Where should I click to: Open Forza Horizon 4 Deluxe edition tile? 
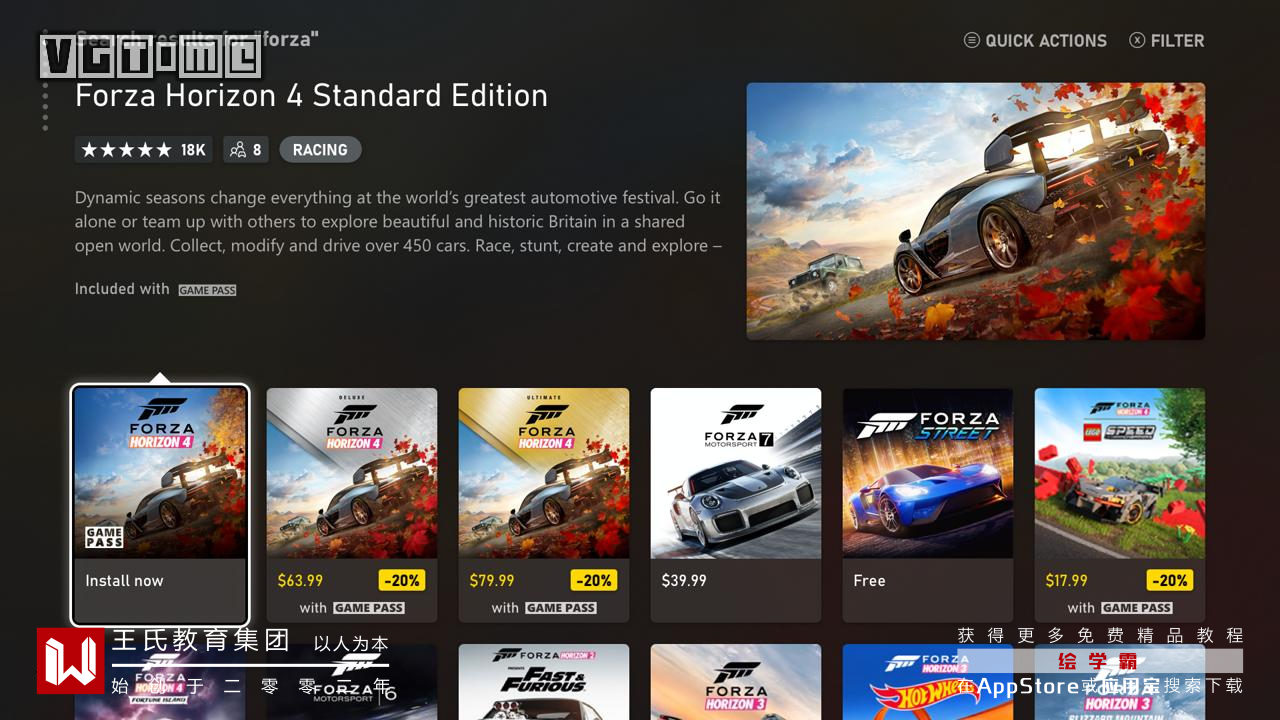[352, 505]
